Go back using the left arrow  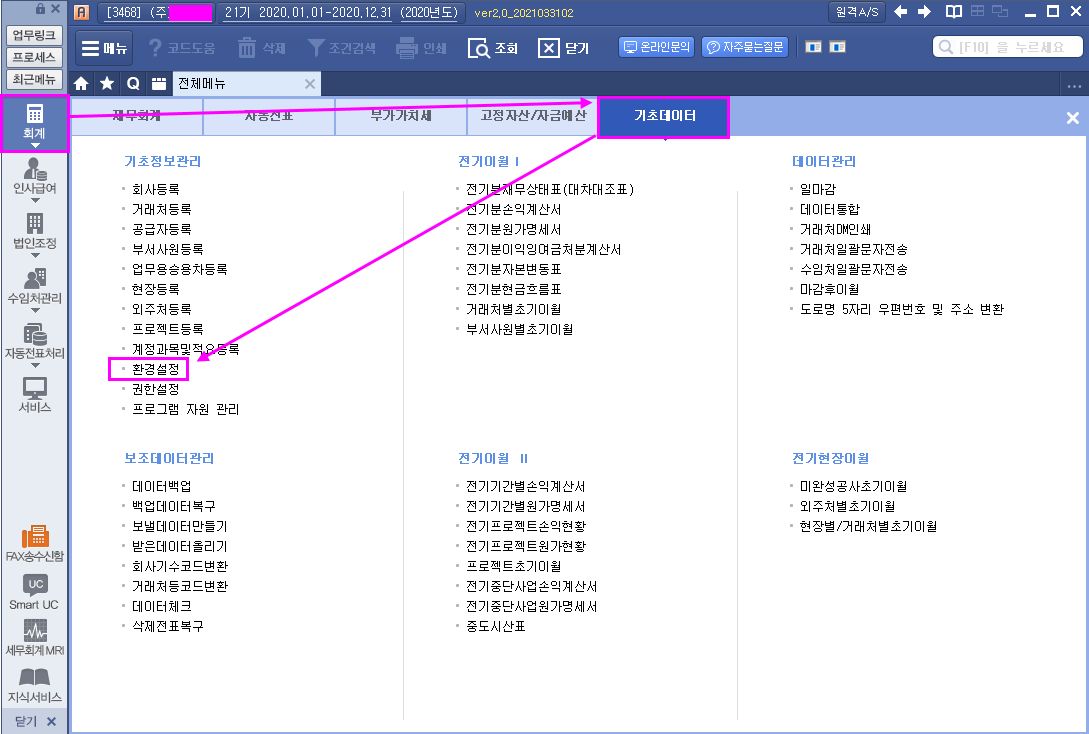pos(900,12)
